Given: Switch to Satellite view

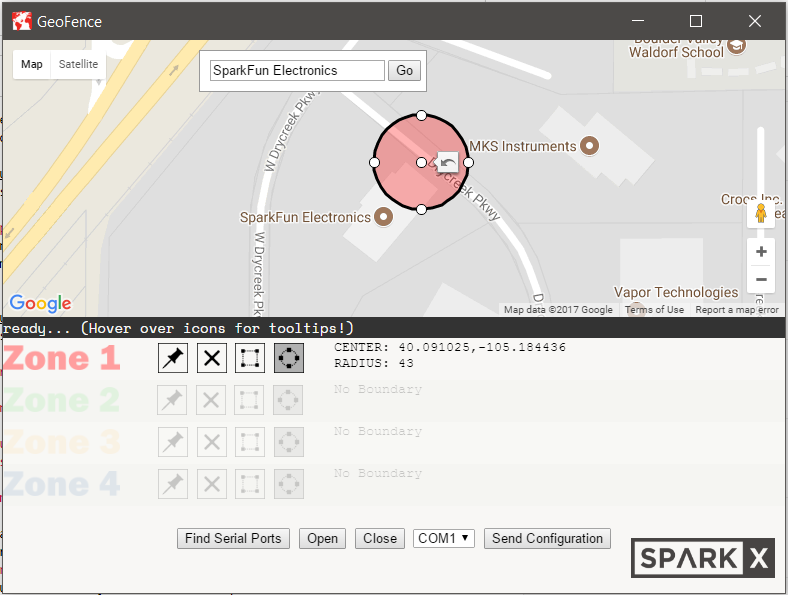Looking at the screenshot, I should coord(78,64).
